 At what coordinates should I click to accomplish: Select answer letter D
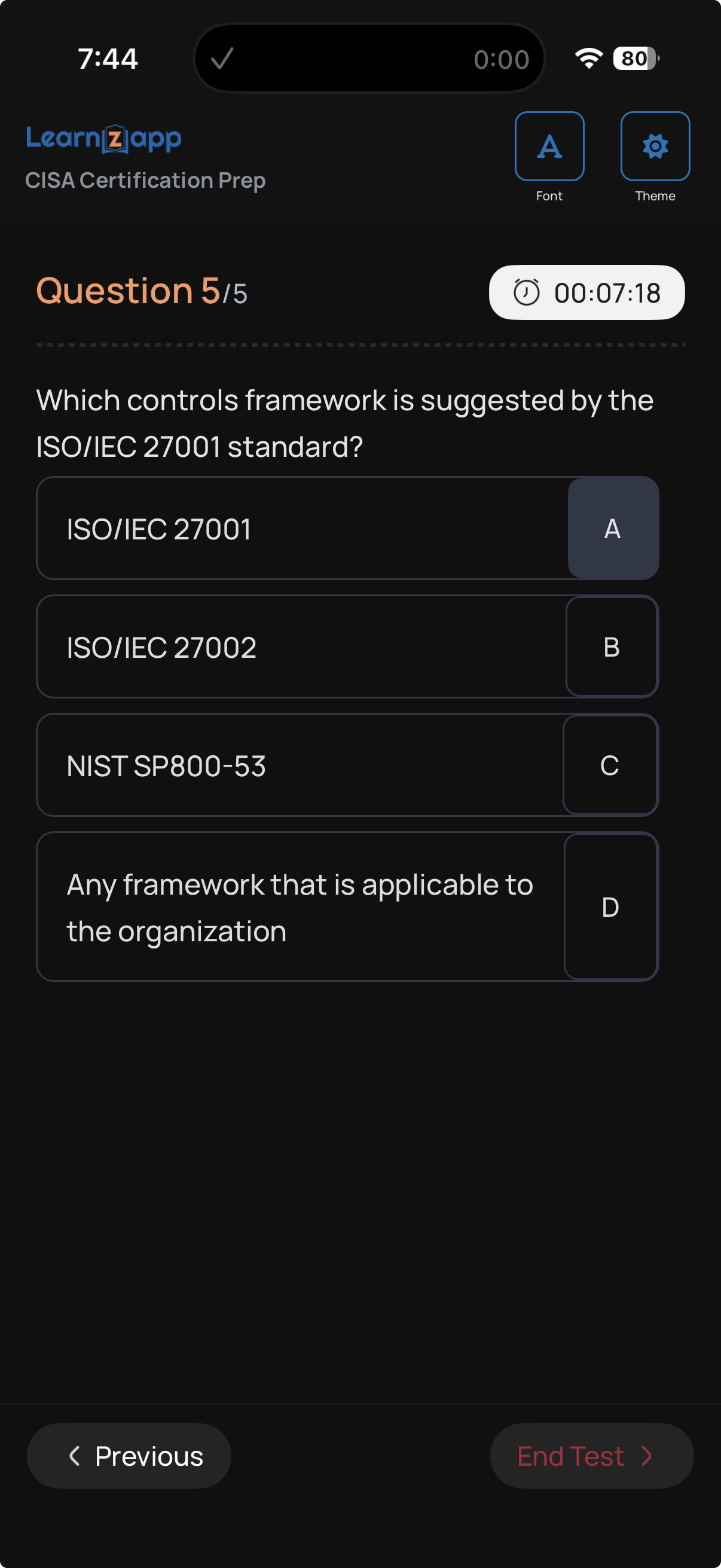coord(610,907)
